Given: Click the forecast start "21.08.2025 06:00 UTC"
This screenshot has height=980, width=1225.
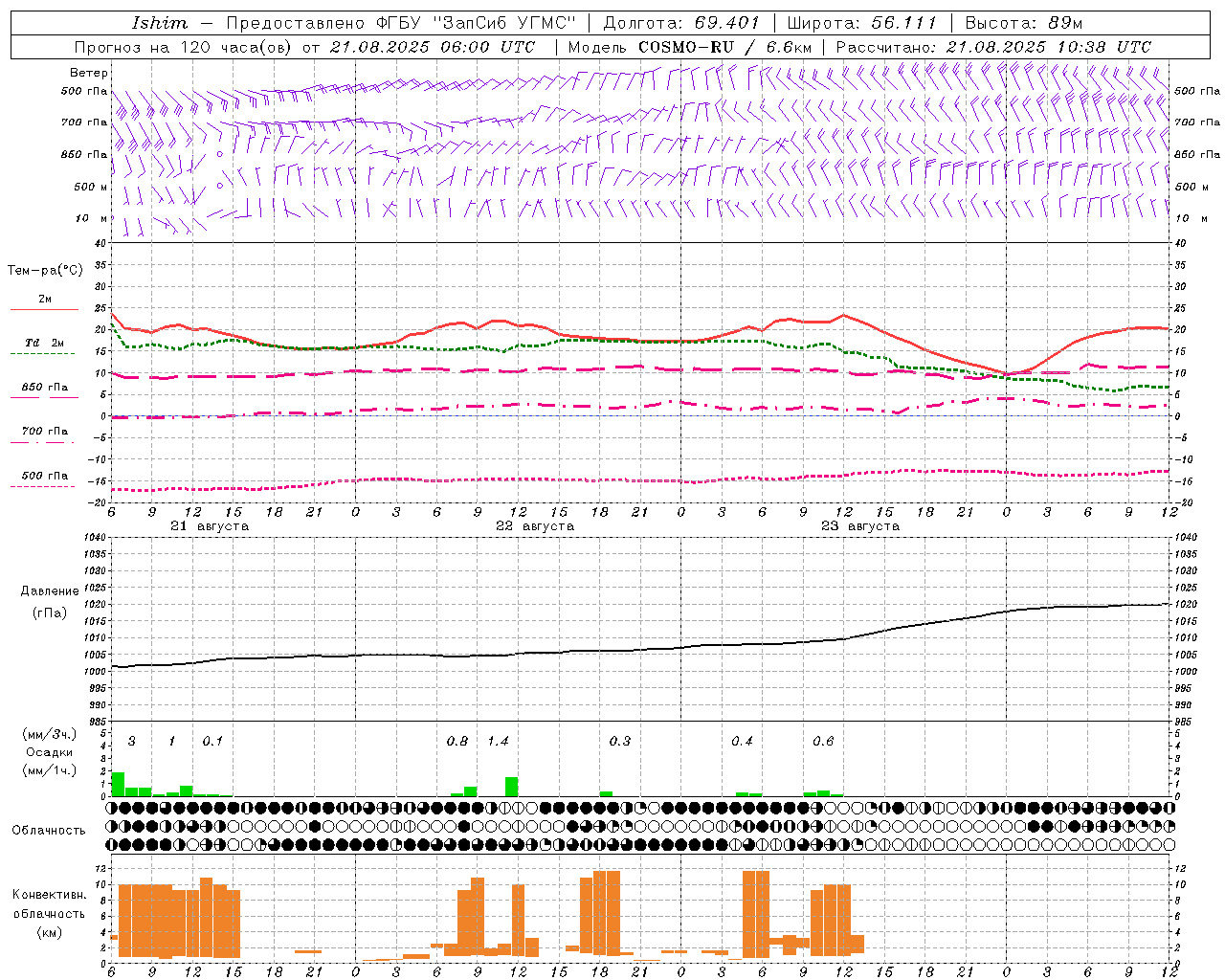Looking at the screenshot, I should tap(434, 47).
